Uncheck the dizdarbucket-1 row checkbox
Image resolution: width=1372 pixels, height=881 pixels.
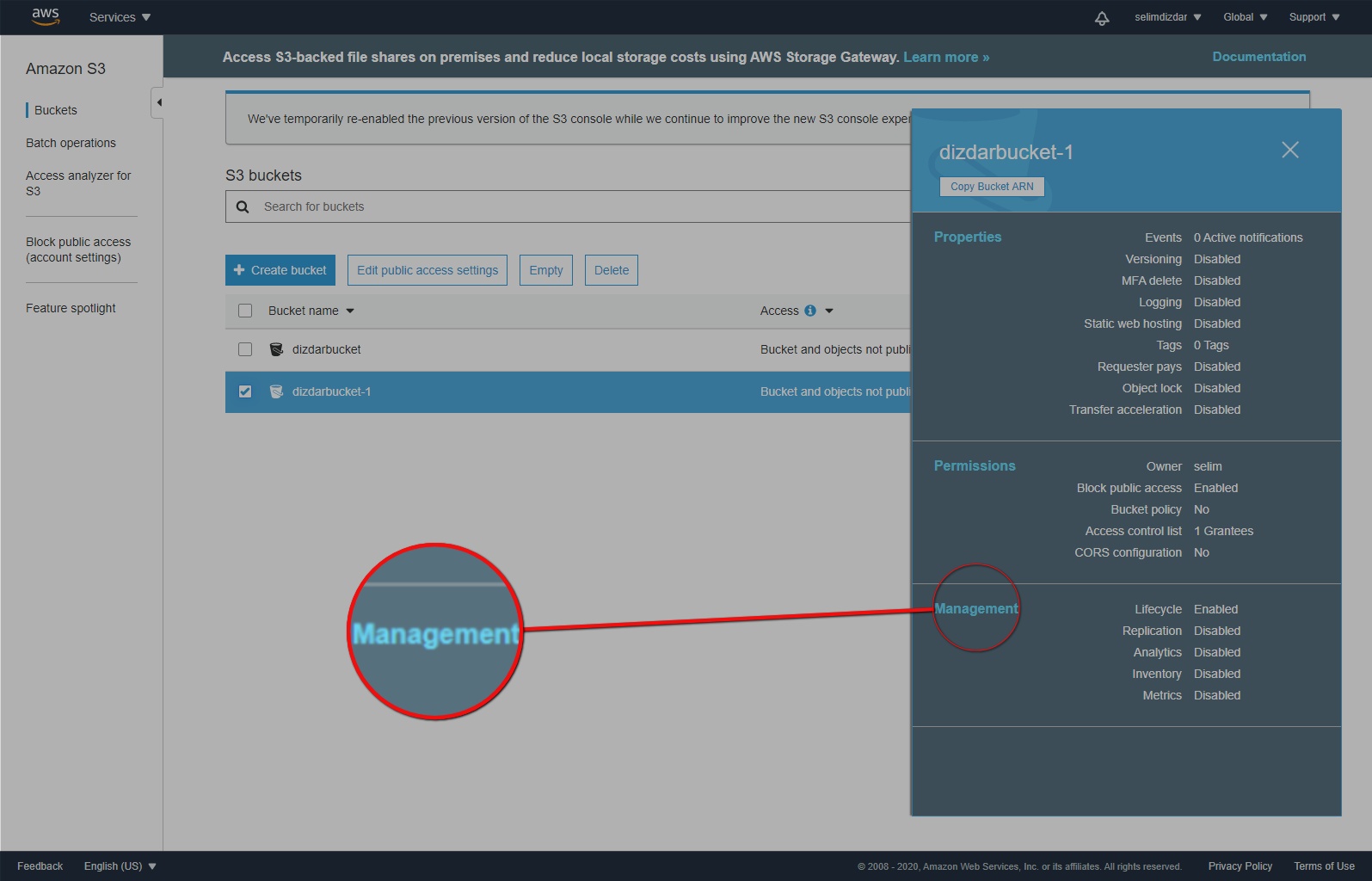click(x=245, y=391)
